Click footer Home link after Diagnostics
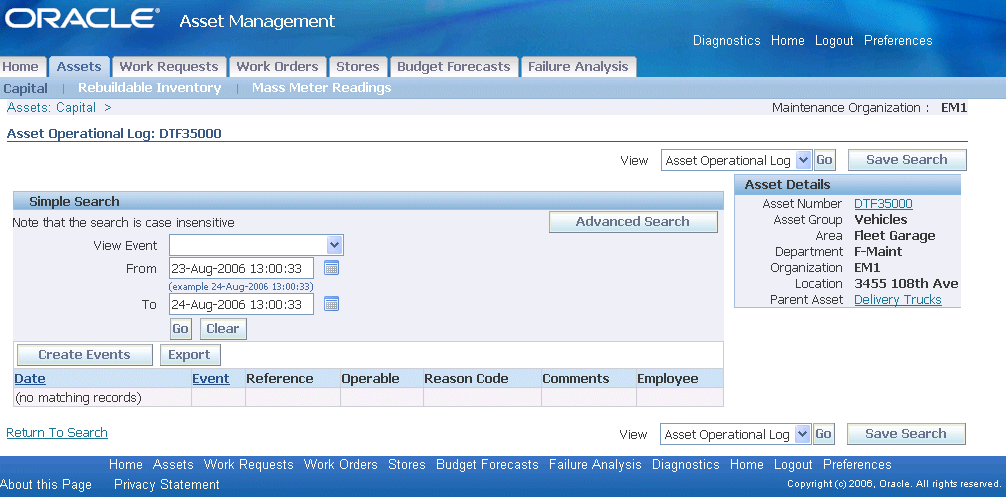 point(747,465)
